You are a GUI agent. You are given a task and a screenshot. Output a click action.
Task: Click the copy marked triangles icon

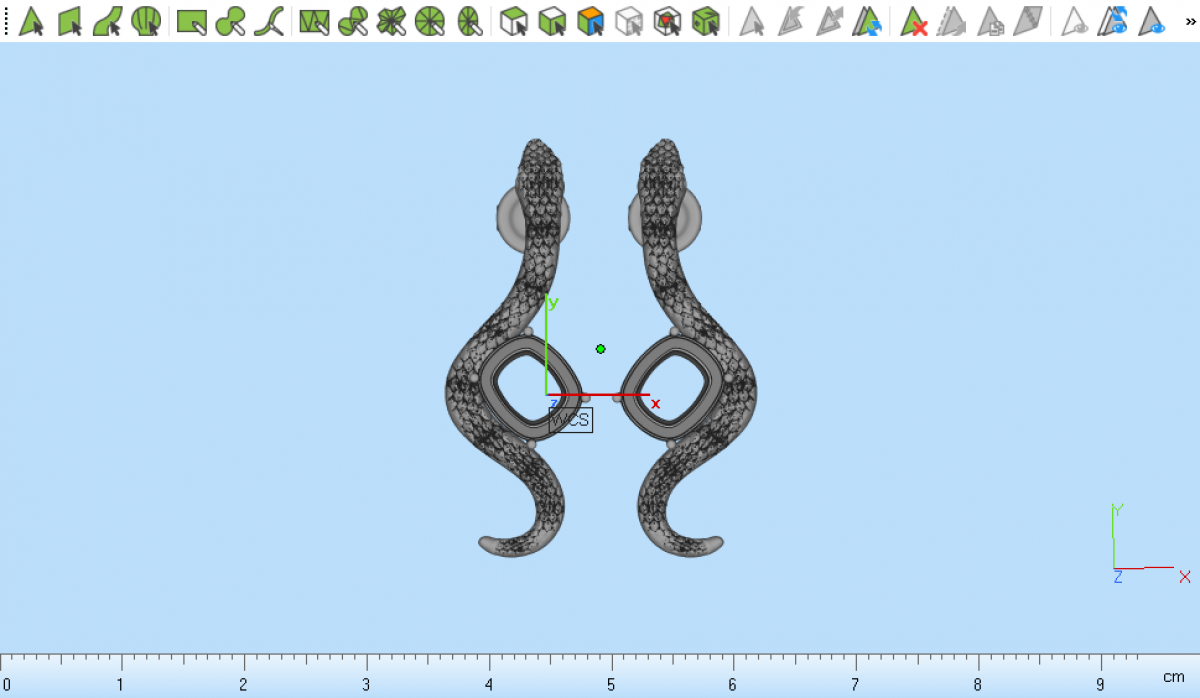pos(990,21)
